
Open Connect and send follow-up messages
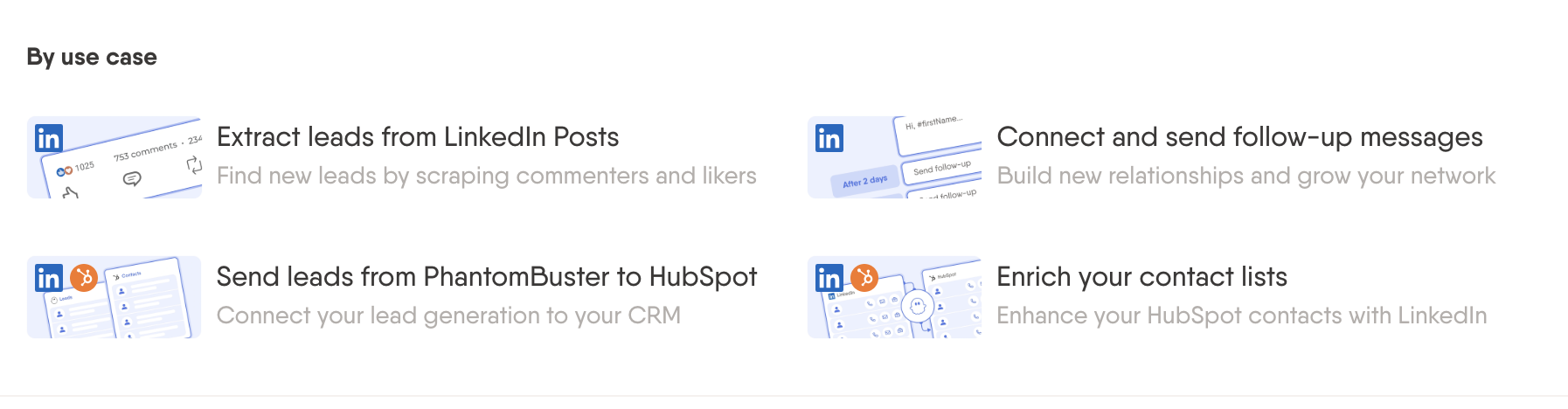tap(1239, 137)
